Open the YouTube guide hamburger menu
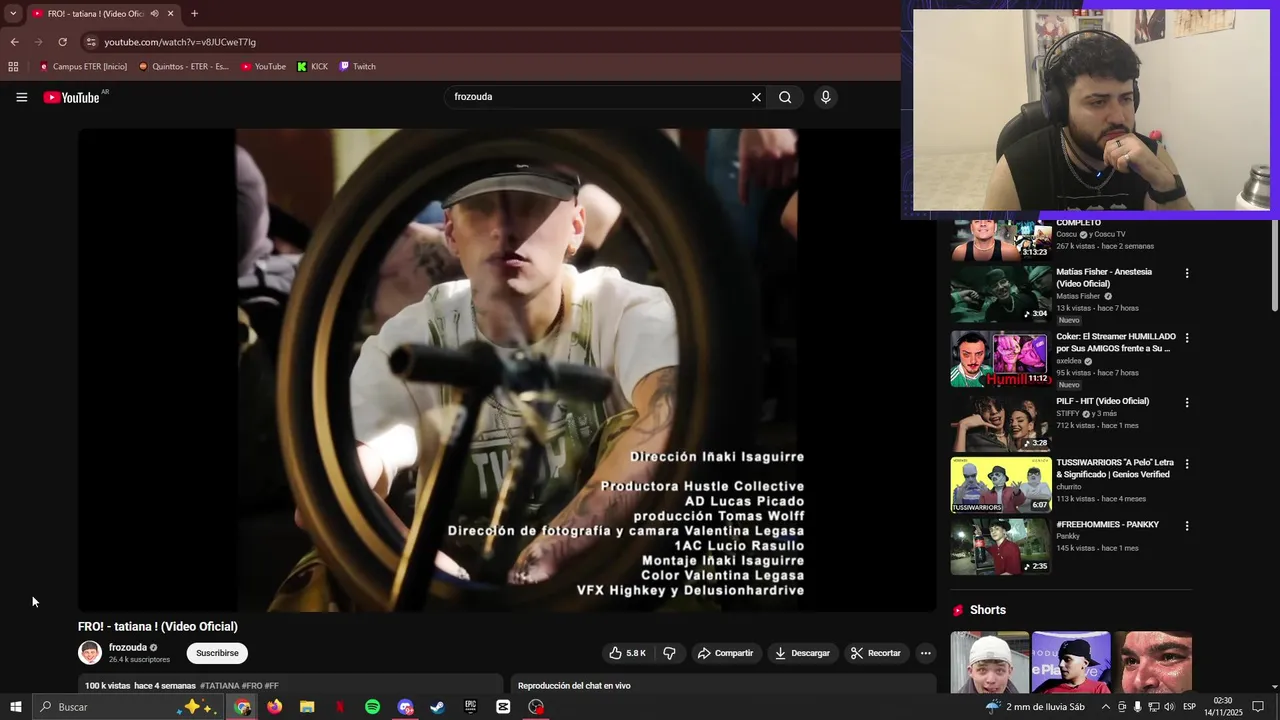 tap(21, 97)
